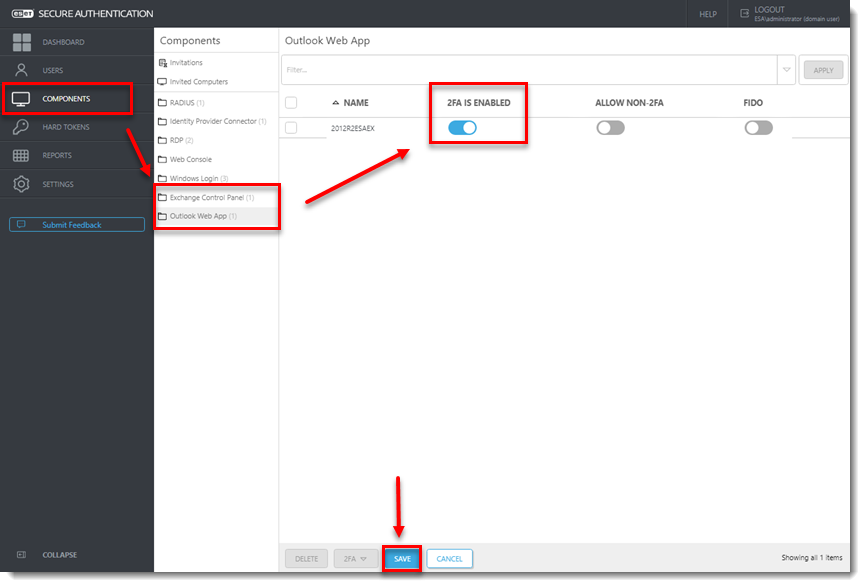Screen dimensions: 865x587
Task: Click the Windows Login folder icon
Action: pyautogui.click(x=162, y=178)
